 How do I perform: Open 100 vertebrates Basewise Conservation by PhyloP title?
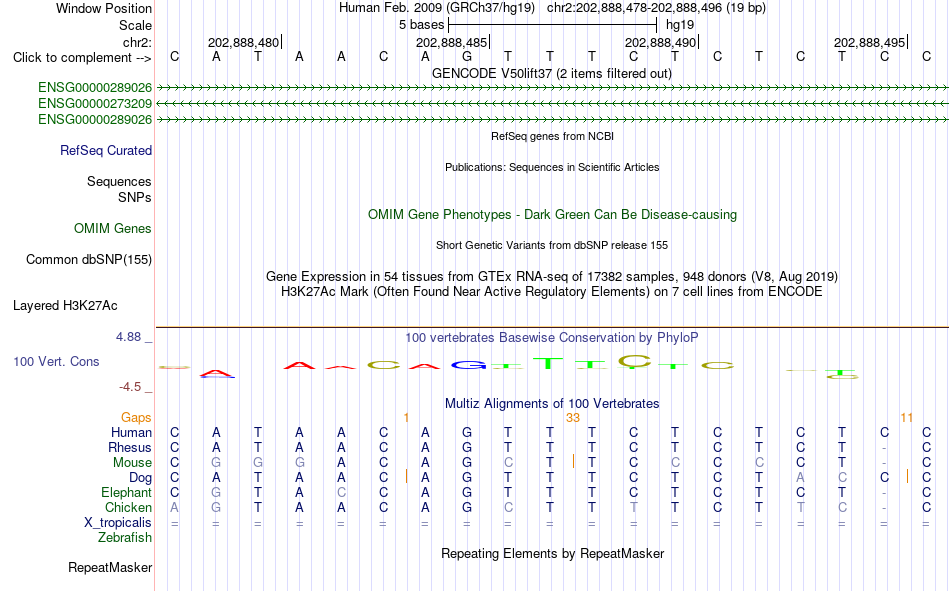[551, 338]
